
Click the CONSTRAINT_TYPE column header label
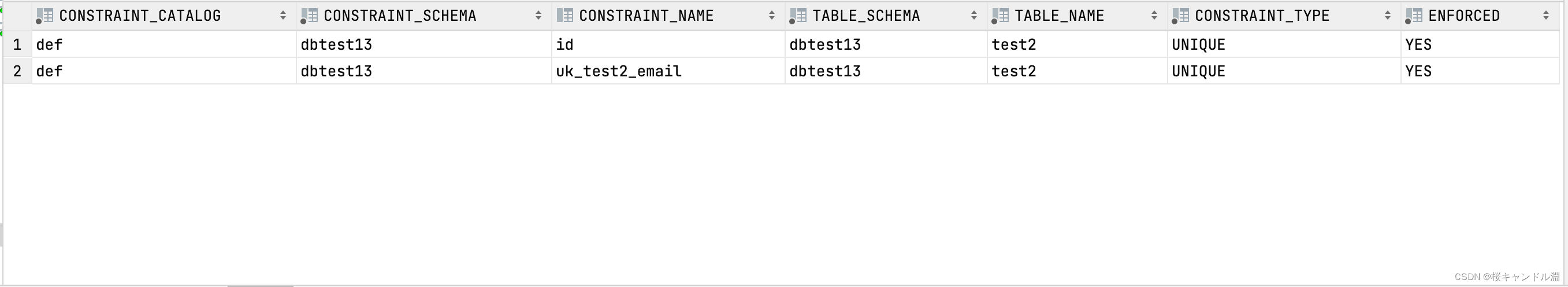click(x=1262, y=16)
